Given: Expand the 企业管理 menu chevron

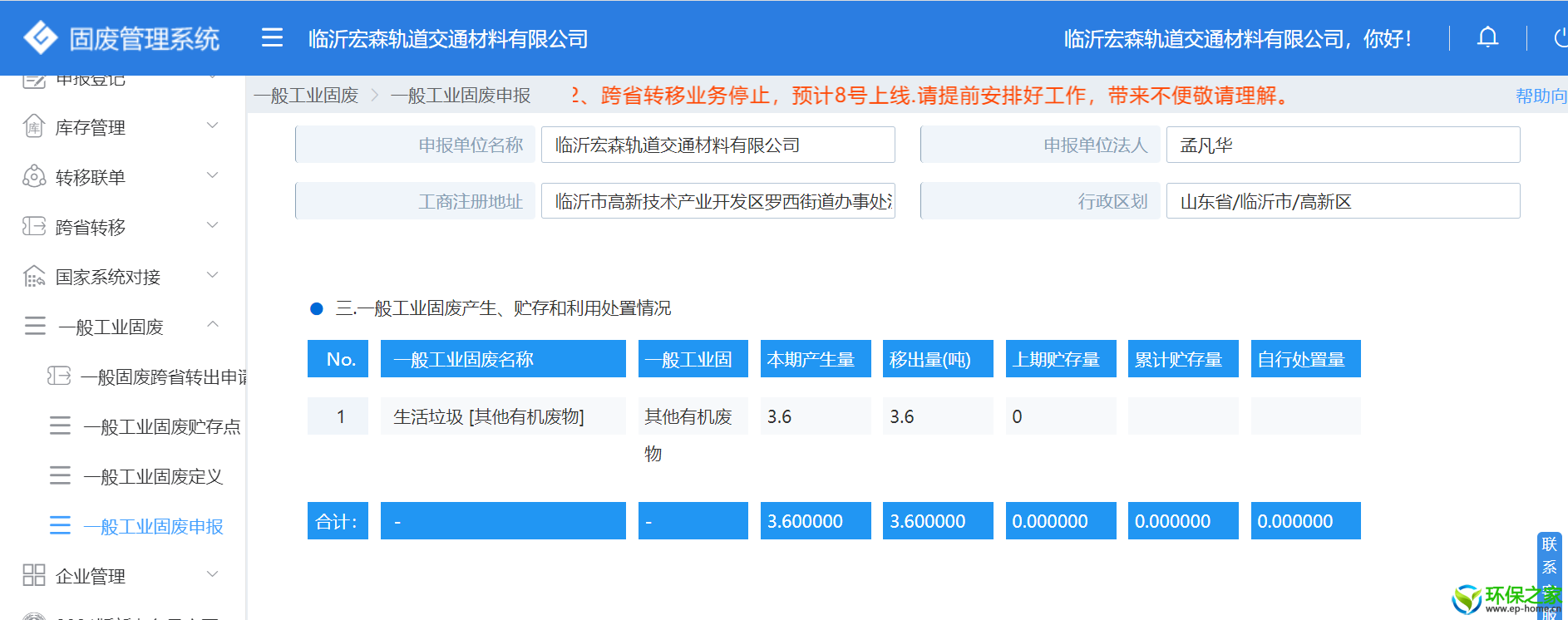Looking at the screenshot, I should tap(212, 574).
